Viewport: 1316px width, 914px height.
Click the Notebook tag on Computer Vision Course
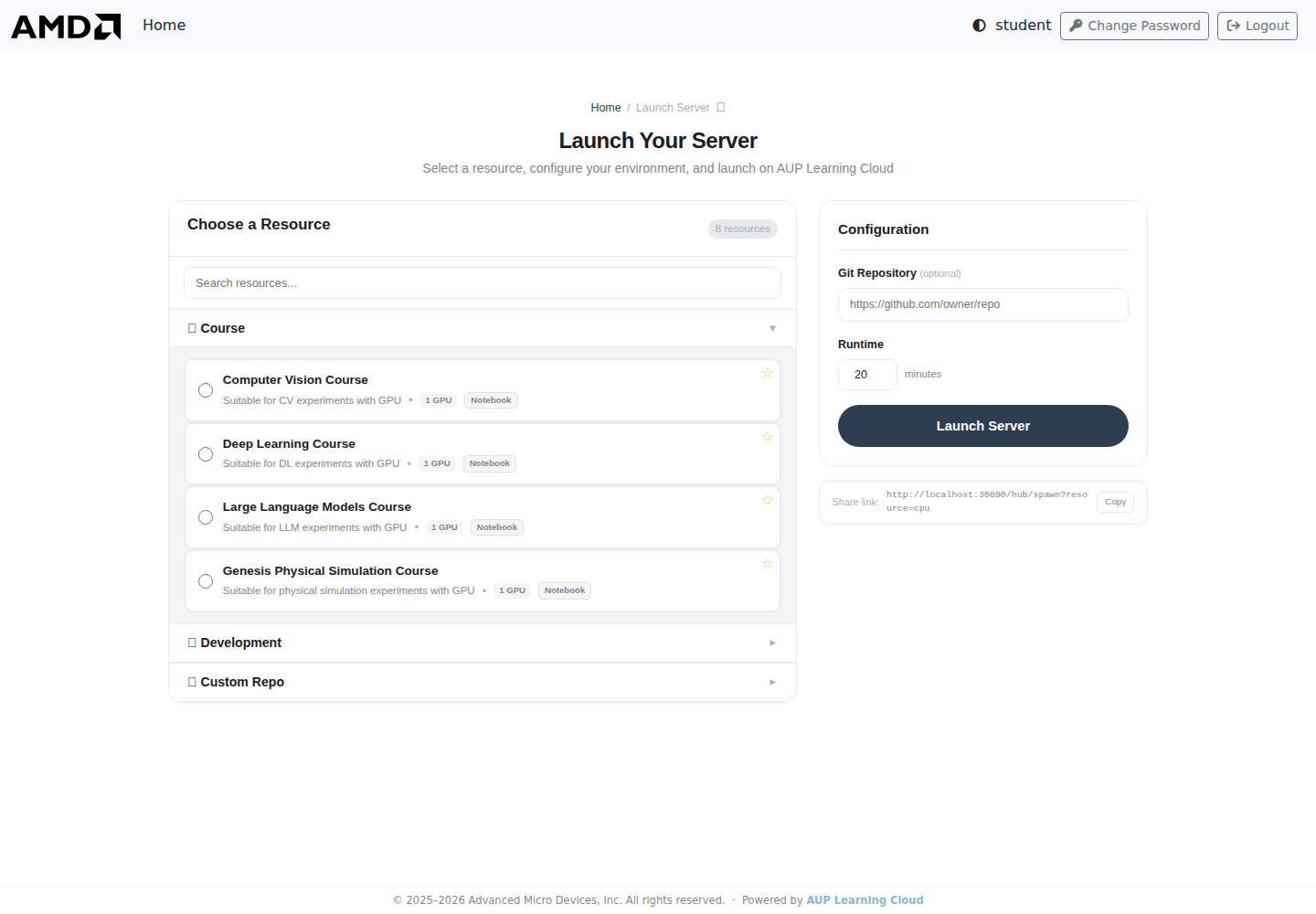pos(491,400)
